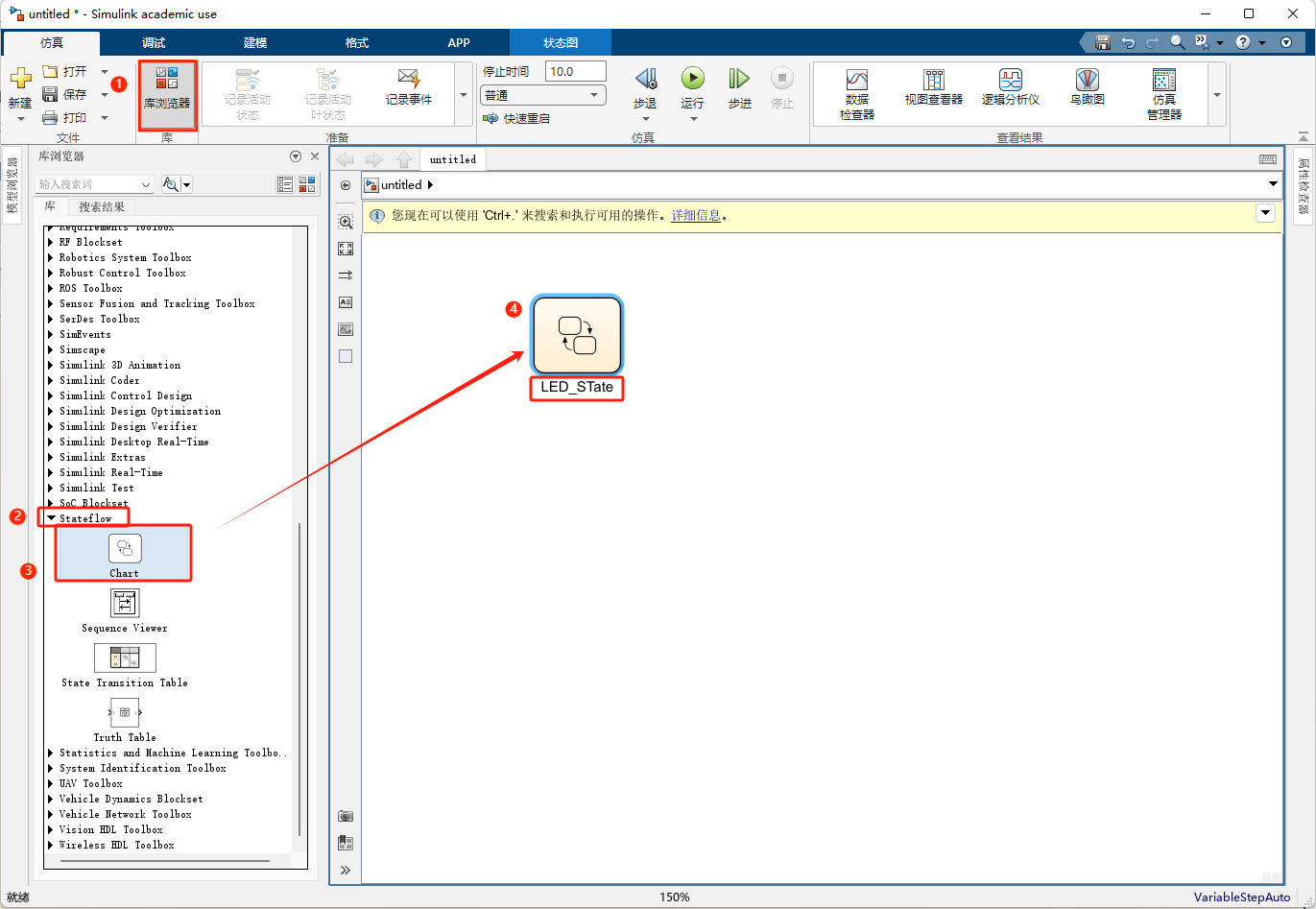Open the 仿真管理器 simulation manager
Screen dimensions: 1316x909
click(1163, 94)
